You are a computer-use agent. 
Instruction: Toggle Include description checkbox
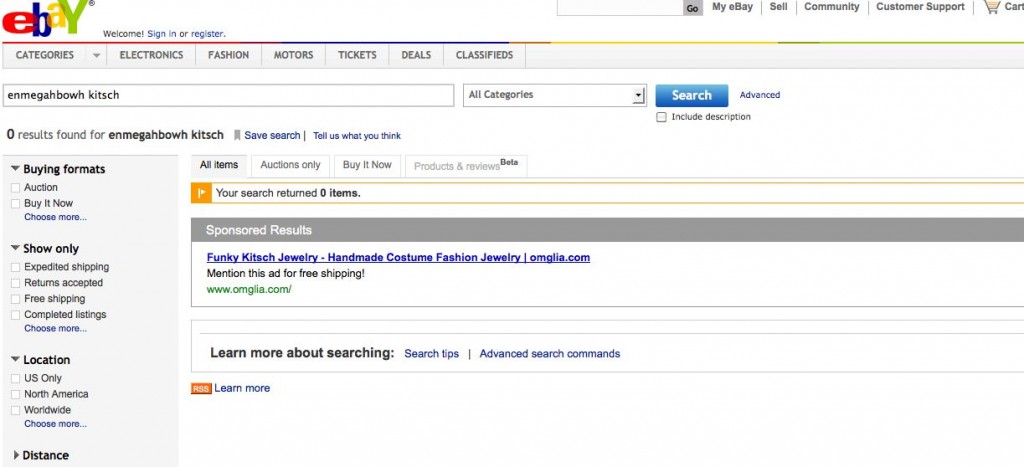[x=662, y=117]
